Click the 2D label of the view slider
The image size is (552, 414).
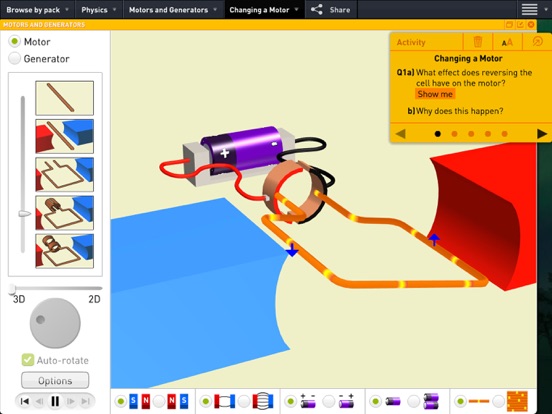coord(94,299)
